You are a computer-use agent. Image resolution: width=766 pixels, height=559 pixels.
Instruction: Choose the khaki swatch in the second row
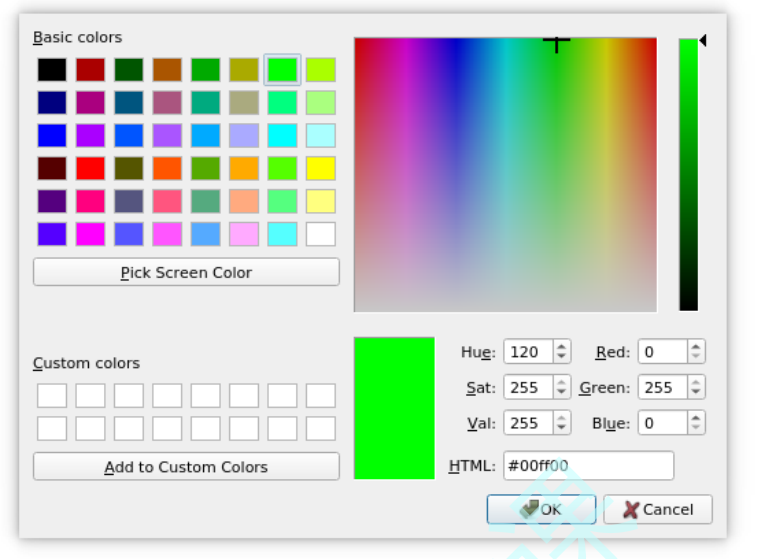(244, 103)
